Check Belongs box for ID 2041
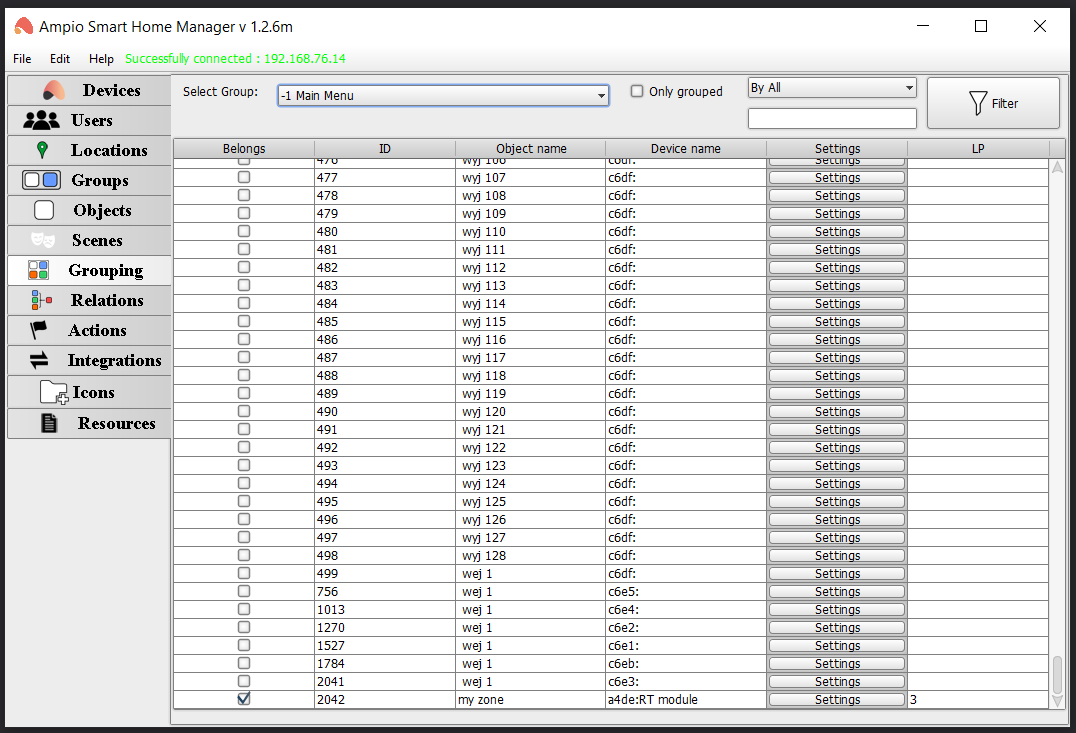The width and height of the screenshot is (1076, 733). coord(244,681)
